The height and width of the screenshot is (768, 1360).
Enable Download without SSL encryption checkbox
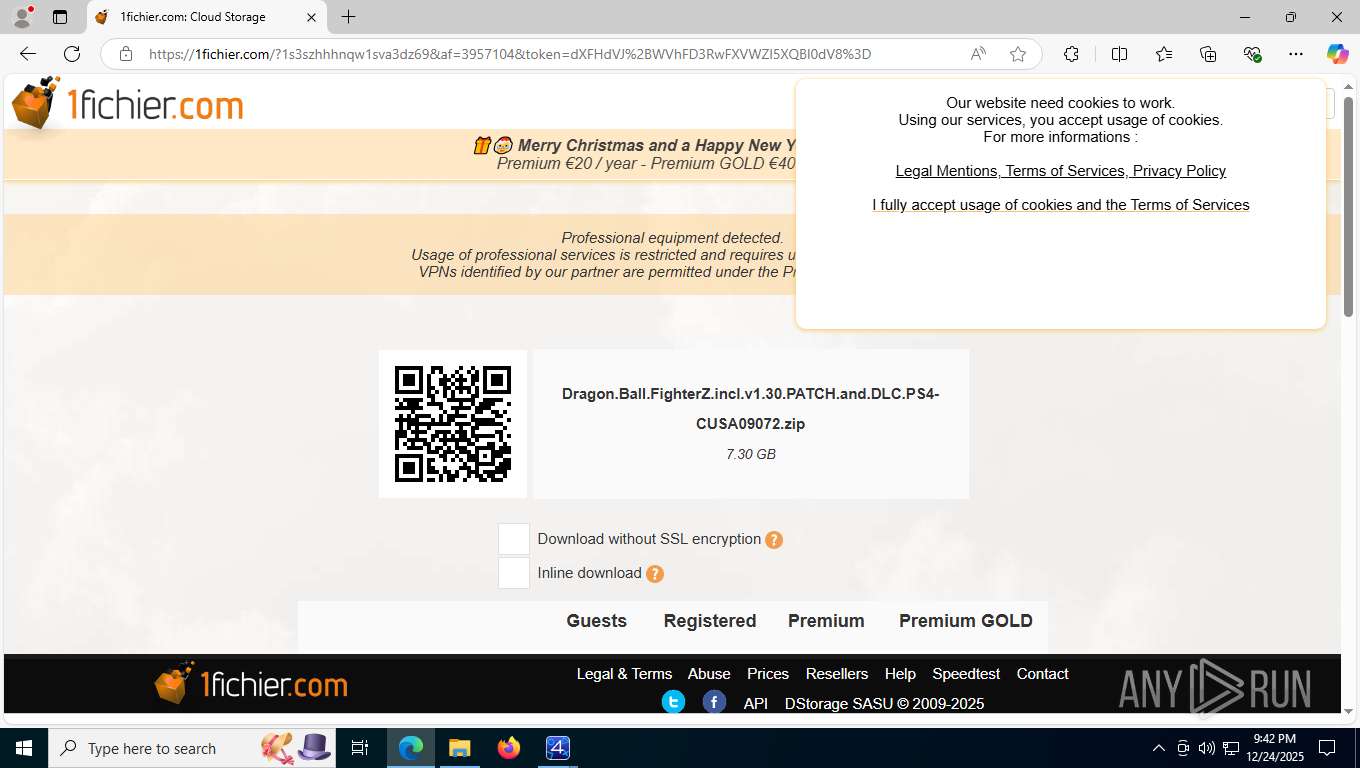pyautogui.click(x=514, y=539)
